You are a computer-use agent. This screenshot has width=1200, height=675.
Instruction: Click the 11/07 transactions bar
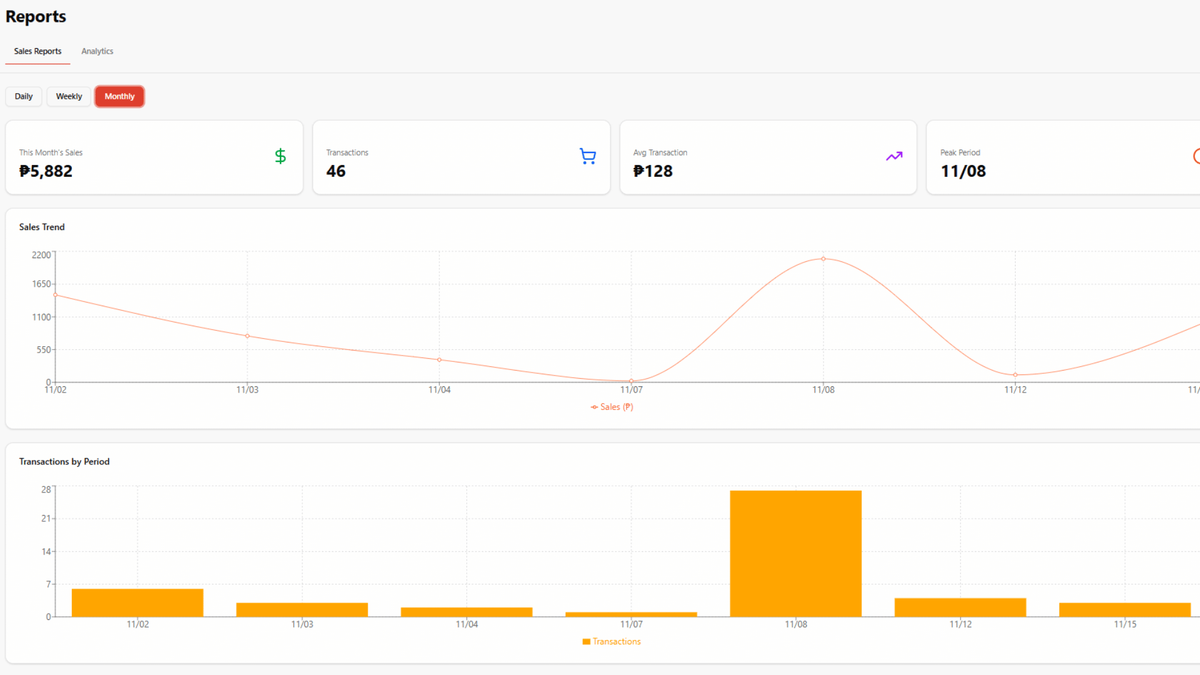tap(631, 614)
